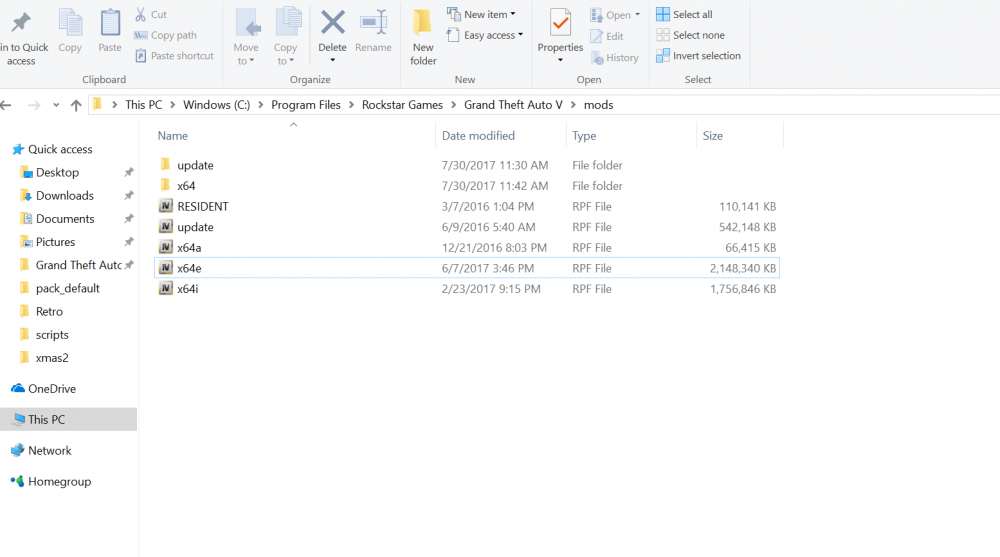Go forward with the right arrow
Viewport: 1000px width, 557px height.
[x=34, y=105]
